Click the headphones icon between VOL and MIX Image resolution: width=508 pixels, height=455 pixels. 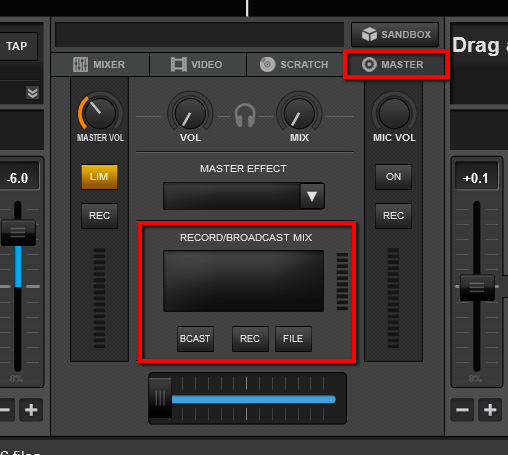pyautogui.click(x=245, y=115)
